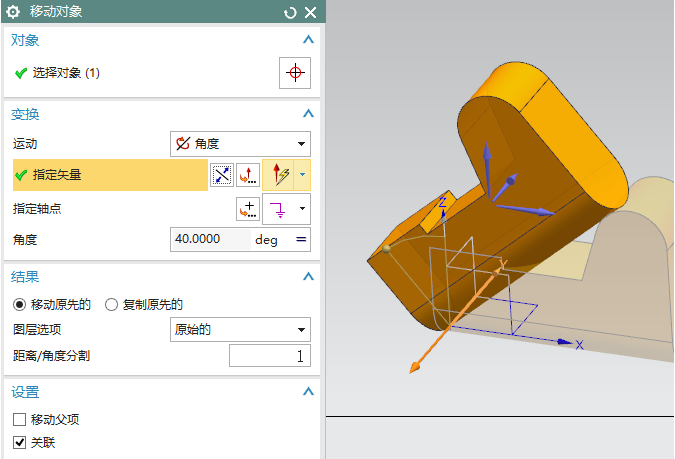Screen dimensions: 675x459
Task: Open the point dialog for pivot point
Action: tap(248, 208)
